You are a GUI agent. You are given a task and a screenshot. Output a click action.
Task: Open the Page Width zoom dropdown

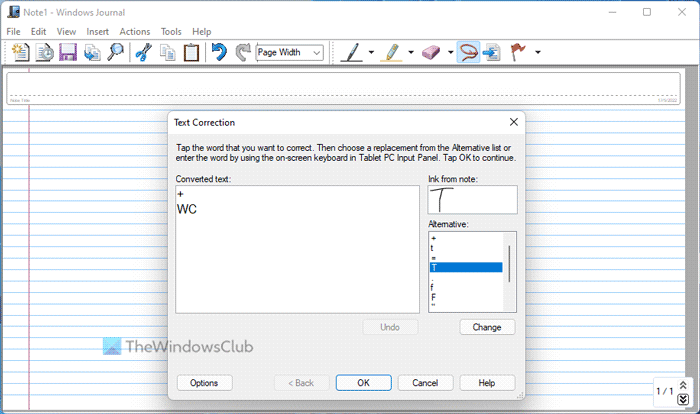(x=317, y=53)
